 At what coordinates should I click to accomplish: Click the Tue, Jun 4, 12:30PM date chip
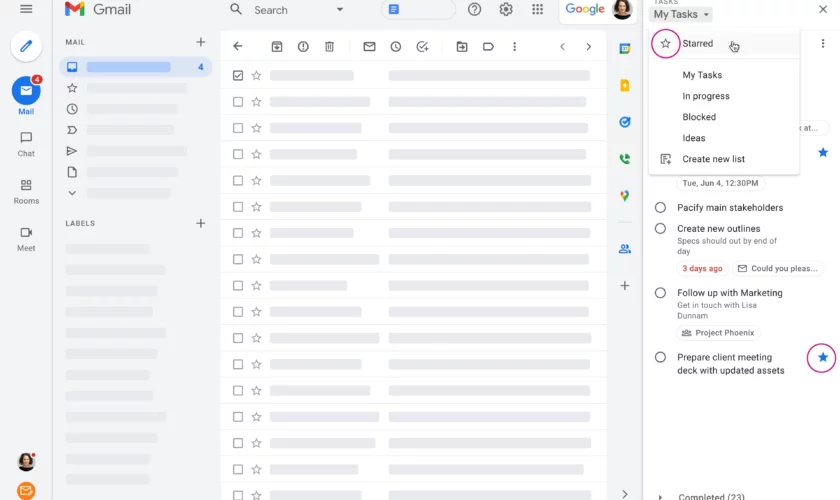[x=720, y=183]
